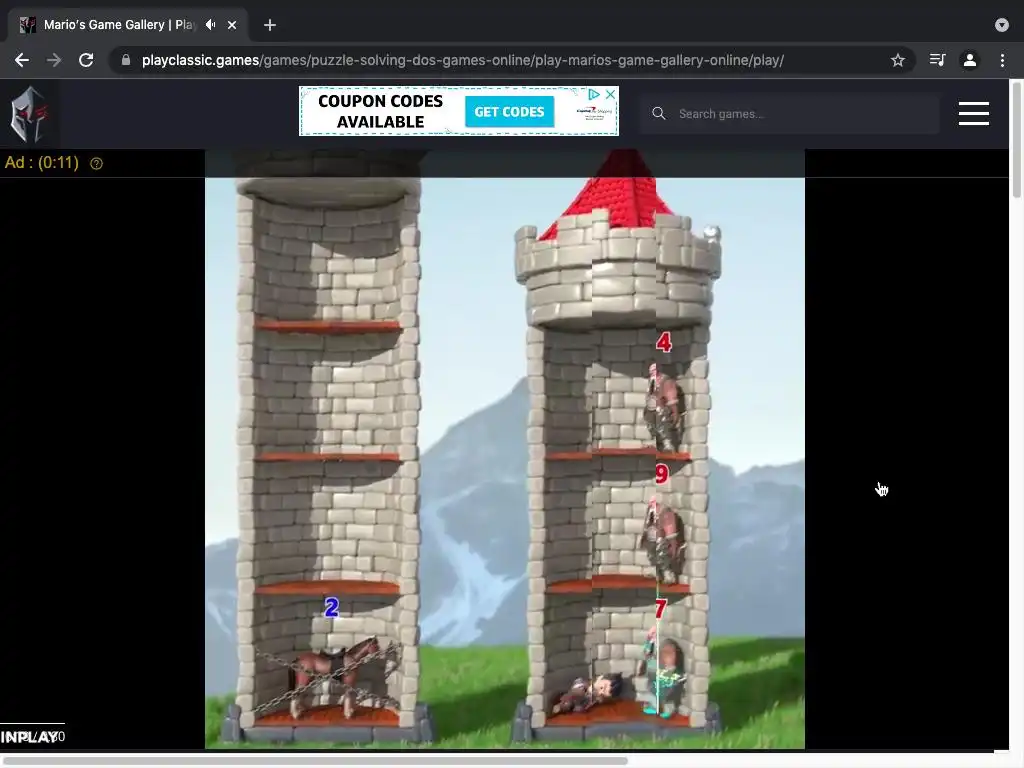Click the chained horse in the left tower

pyautogui.click(x=334, y=677)
